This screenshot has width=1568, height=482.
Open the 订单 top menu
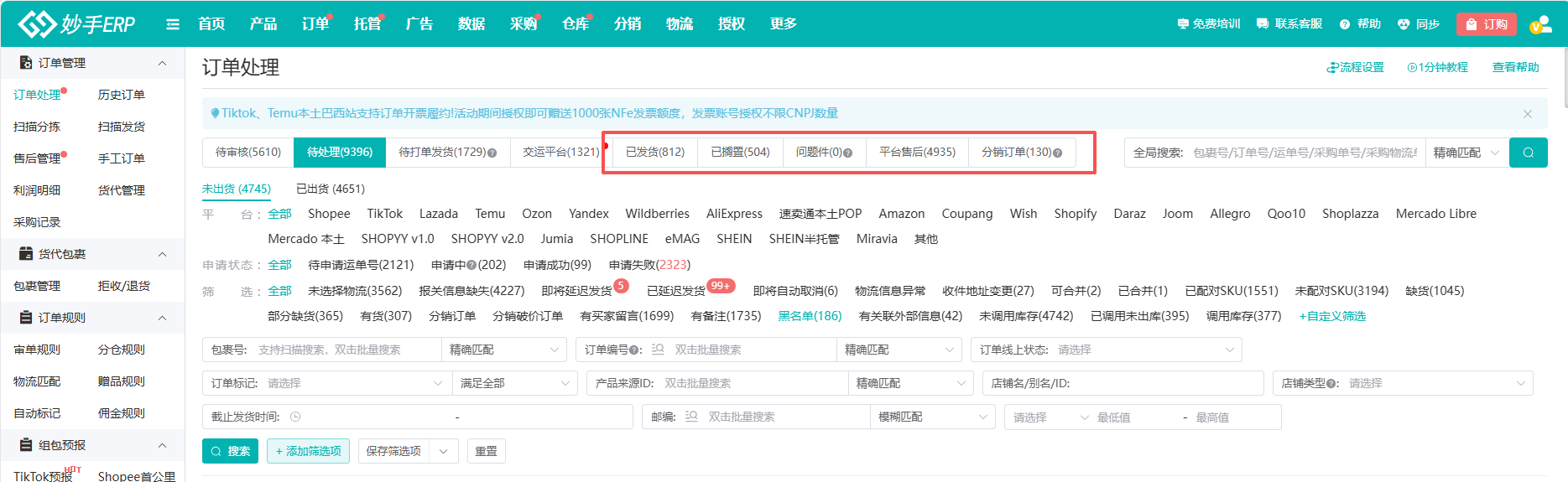click(315, 24)
